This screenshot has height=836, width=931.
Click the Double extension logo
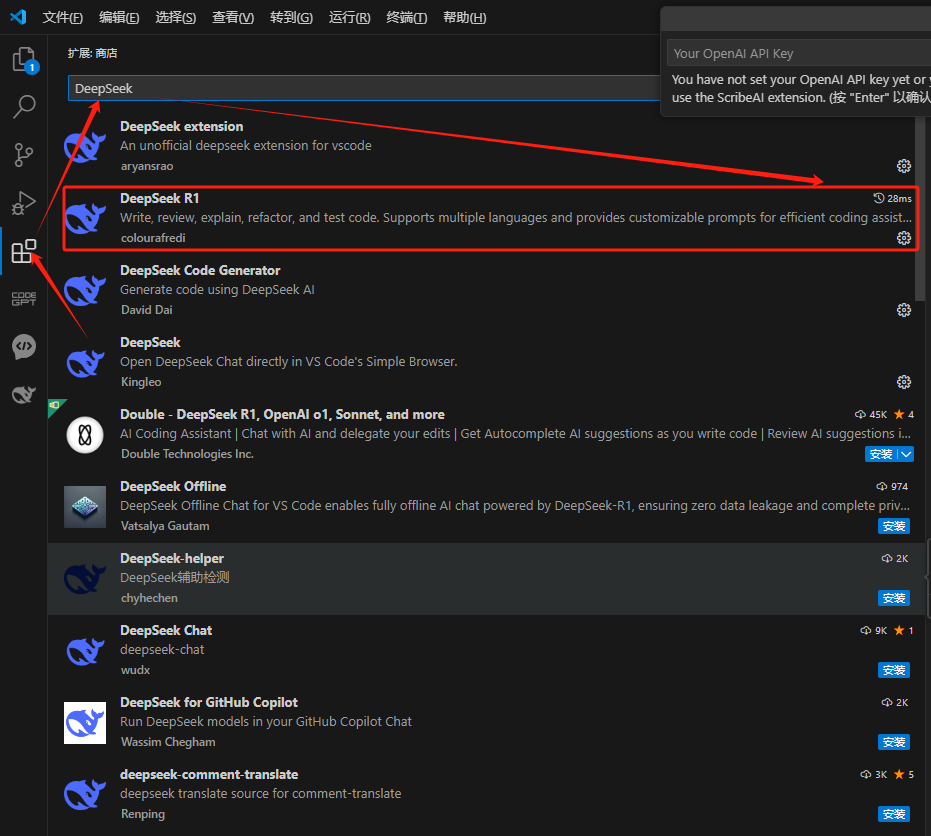(85, 435)
